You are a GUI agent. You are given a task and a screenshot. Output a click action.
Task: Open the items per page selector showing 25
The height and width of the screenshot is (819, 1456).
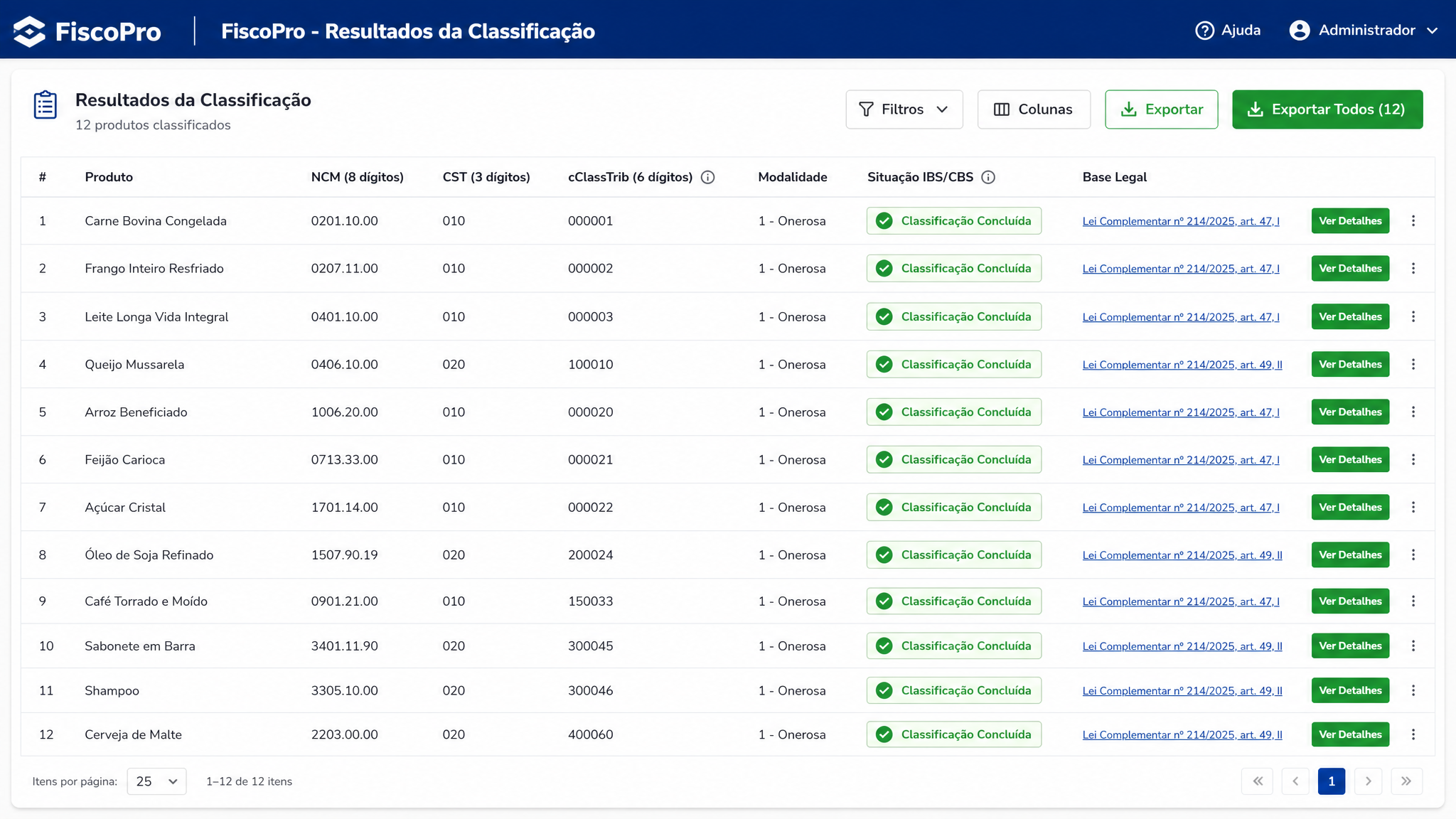pyautogui.click(x=156, y=781)
